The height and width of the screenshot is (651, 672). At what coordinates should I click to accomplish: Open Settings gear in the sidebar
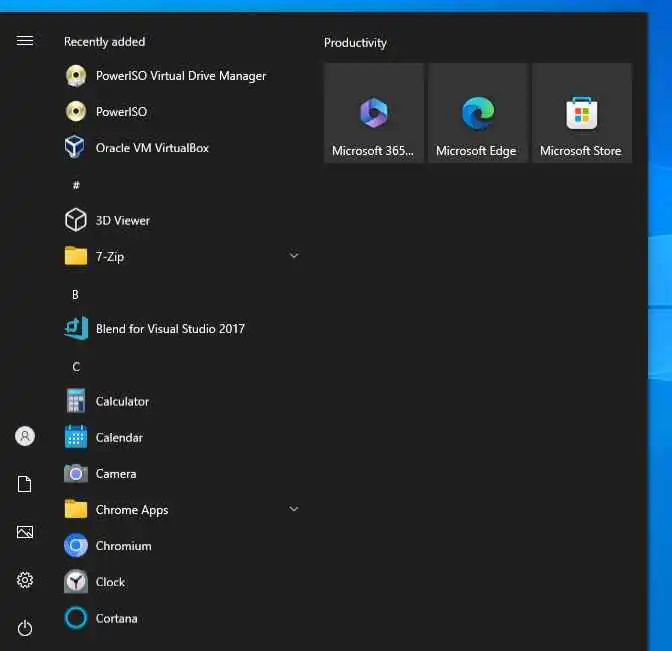click(x=25, y=580)
